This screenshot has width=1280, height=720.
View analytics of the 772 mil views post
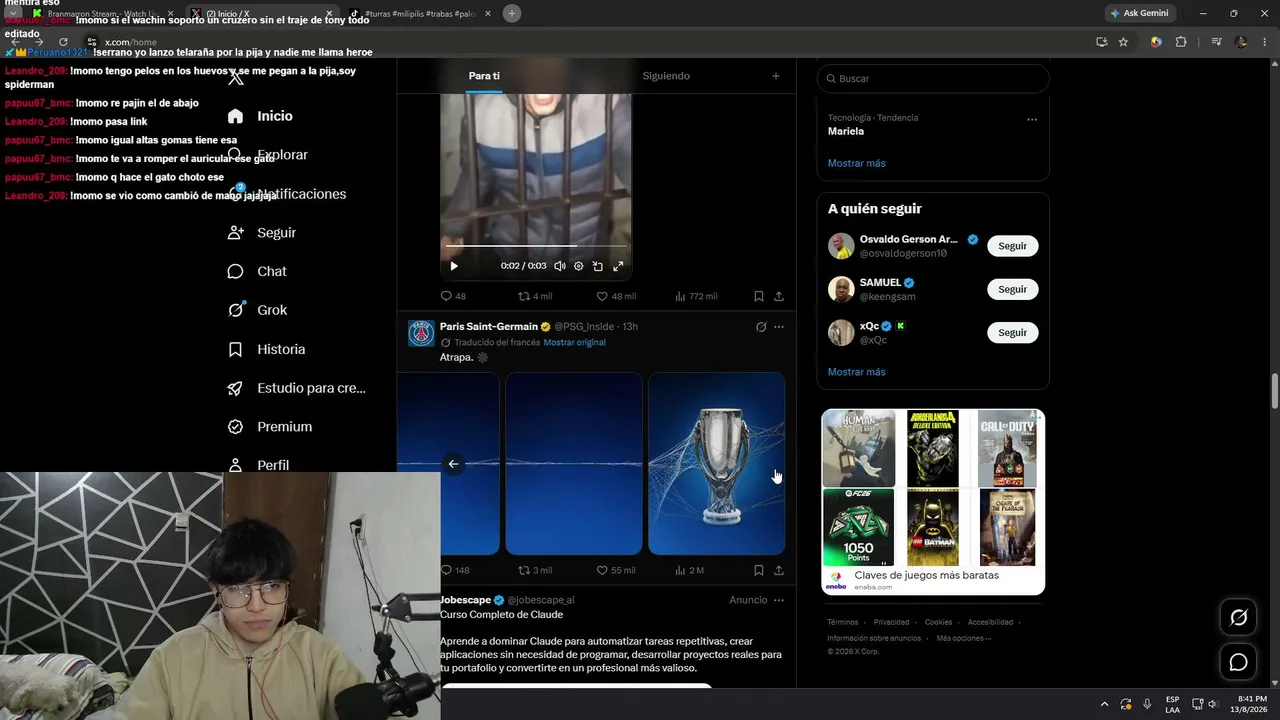pyautogui.click(x=696, y=296)
